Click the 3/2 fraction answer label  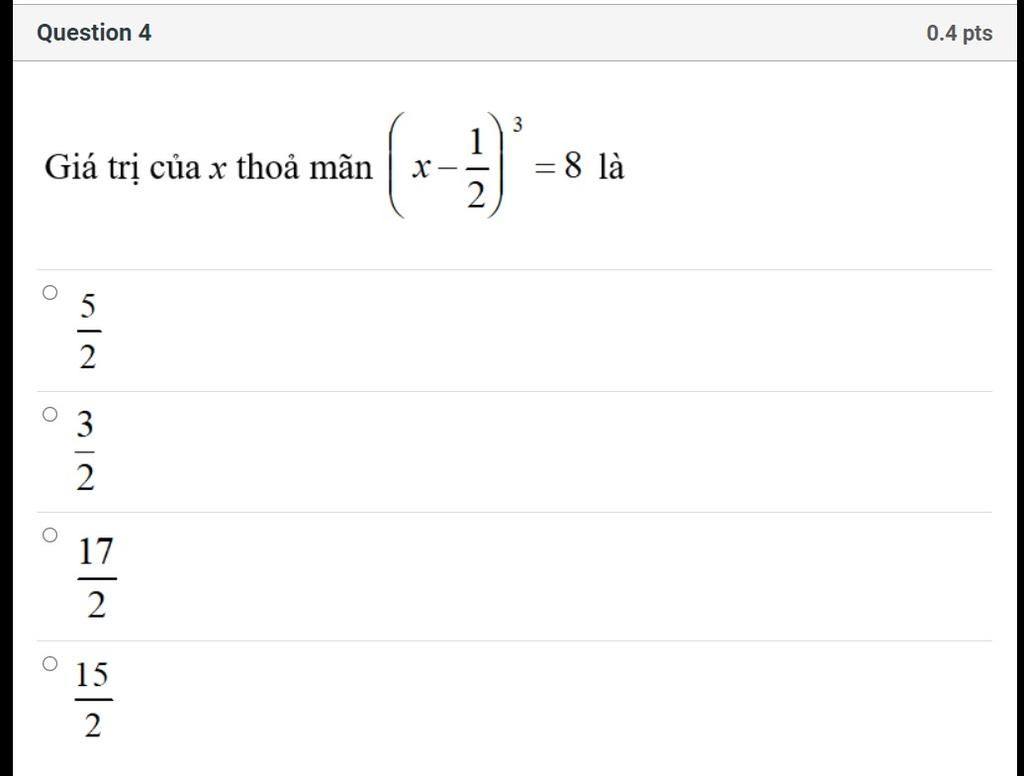pos(86,453)
